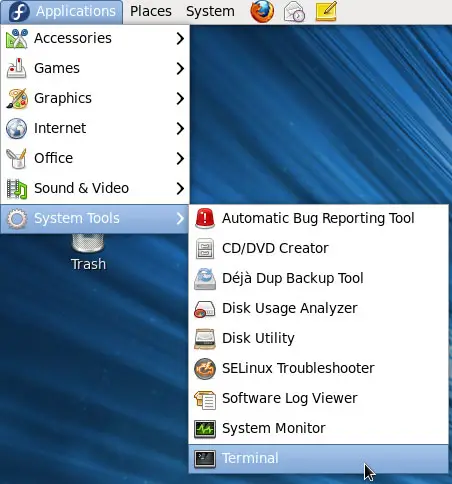The height and width of the screenshot is (484, 452).
Task: Click the System Monitor graph icon
Action: 205,429
